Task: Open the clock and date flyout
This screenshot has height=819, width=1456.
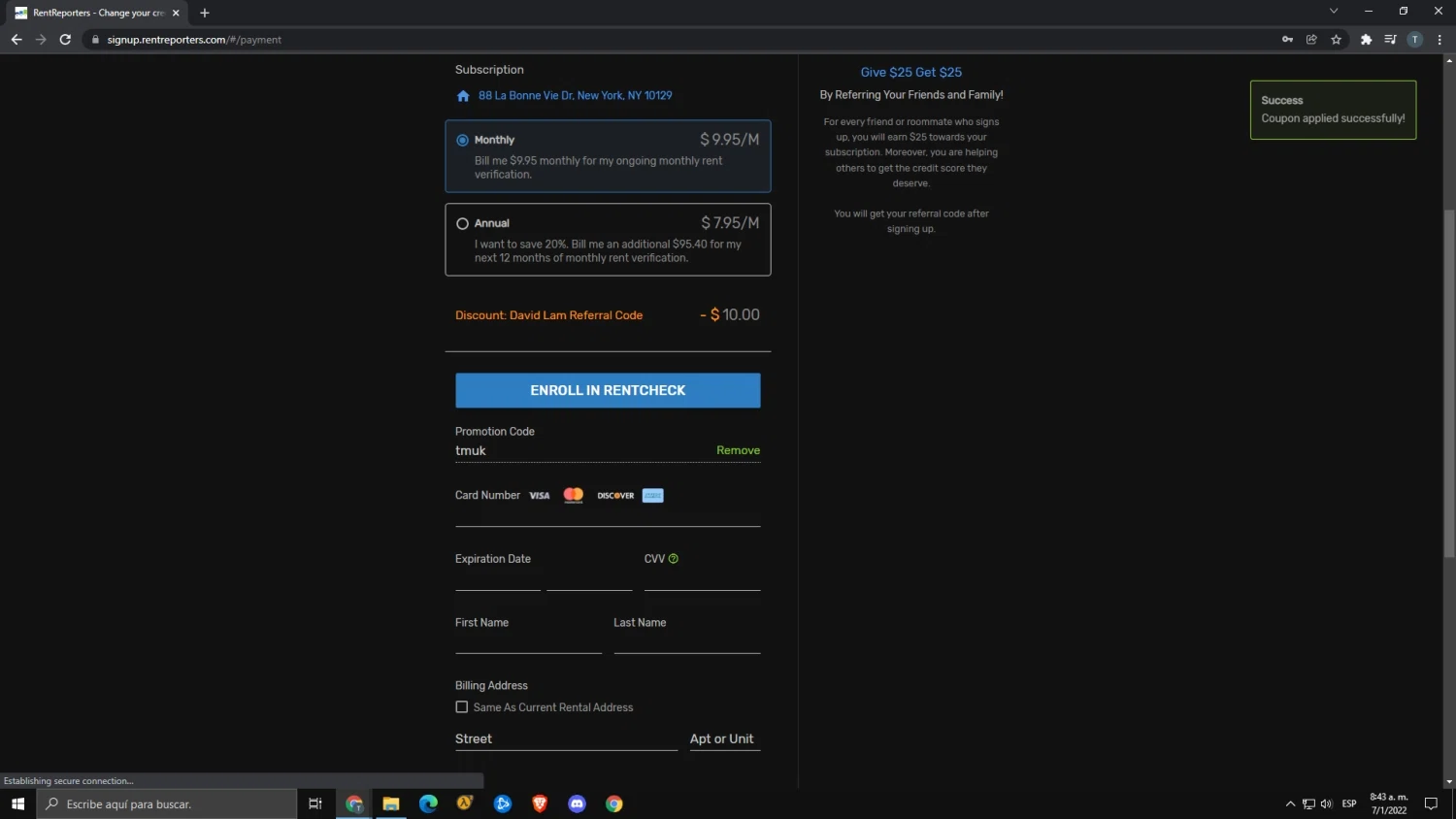Action: point(1389,803)
